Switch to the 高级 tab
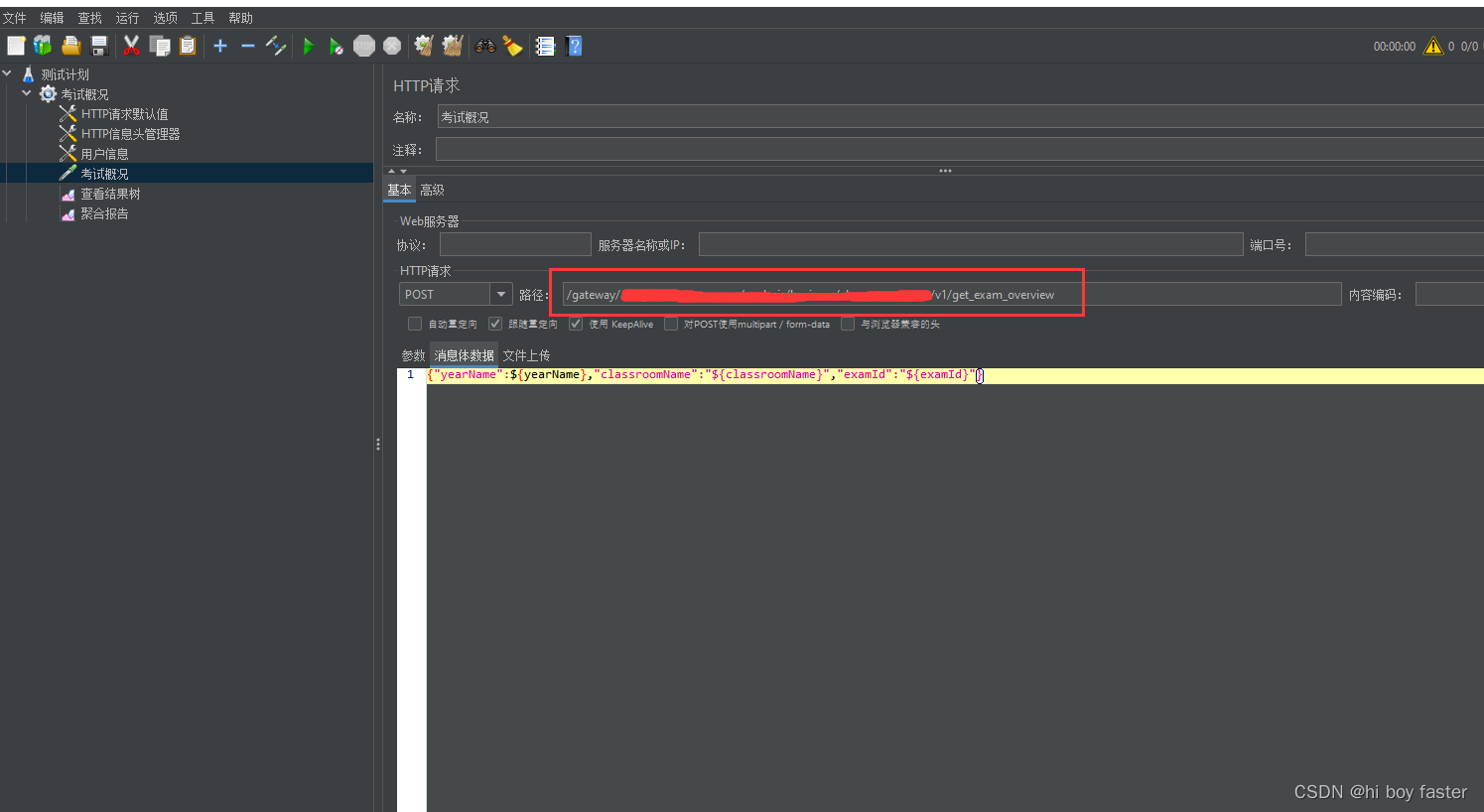The width and height of the screenshot is (1484, 812). (x=432, y=190)
